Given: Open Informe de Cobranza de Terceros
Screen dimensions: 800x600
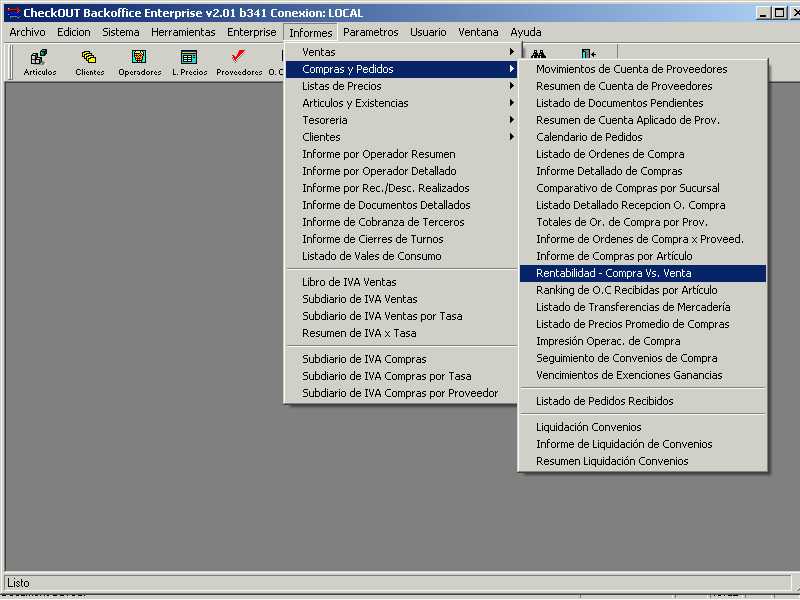Looking at the screenshot, I should [401, 222].
